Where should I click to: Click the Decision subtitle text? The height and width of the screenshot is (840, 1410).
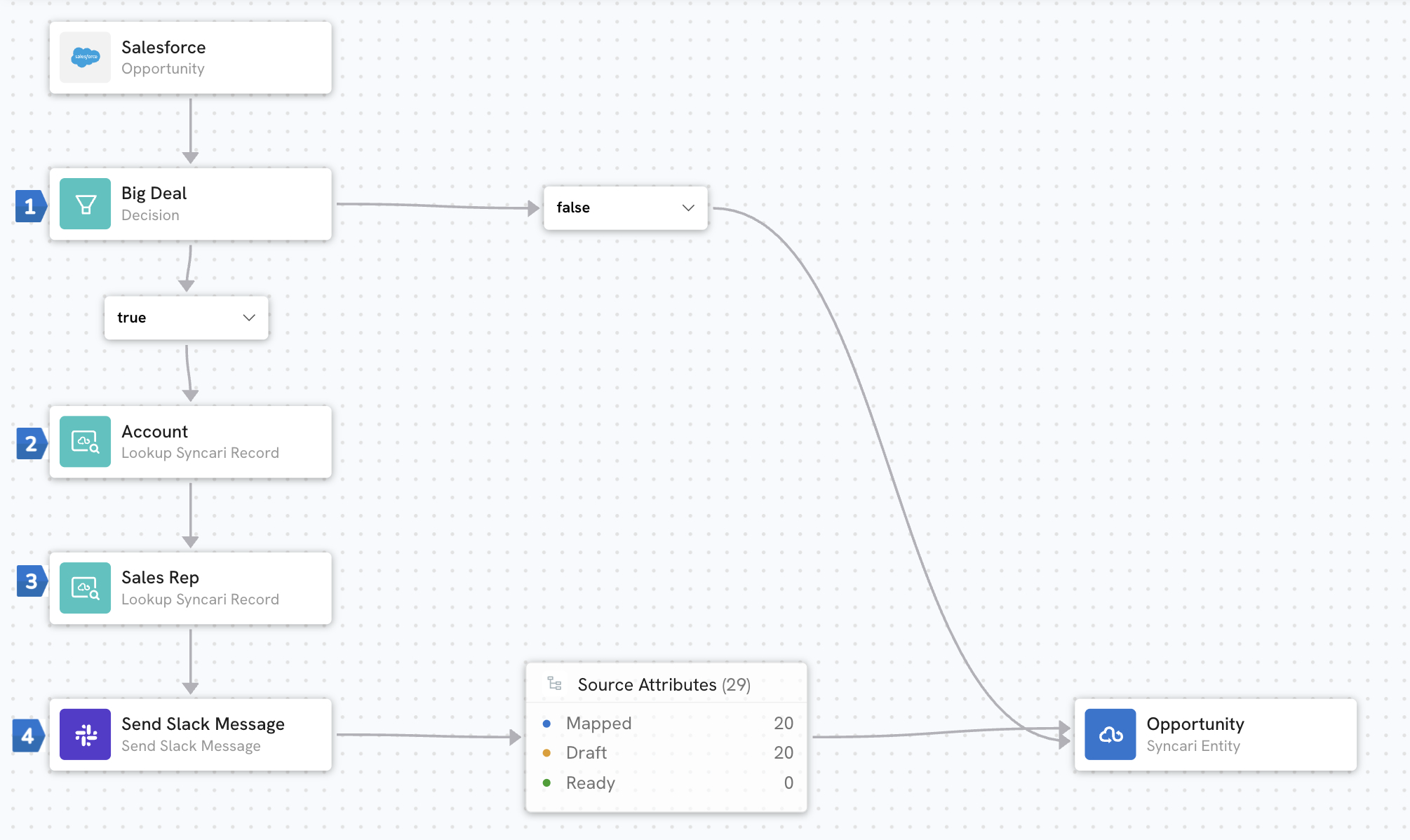coord(150,215)
